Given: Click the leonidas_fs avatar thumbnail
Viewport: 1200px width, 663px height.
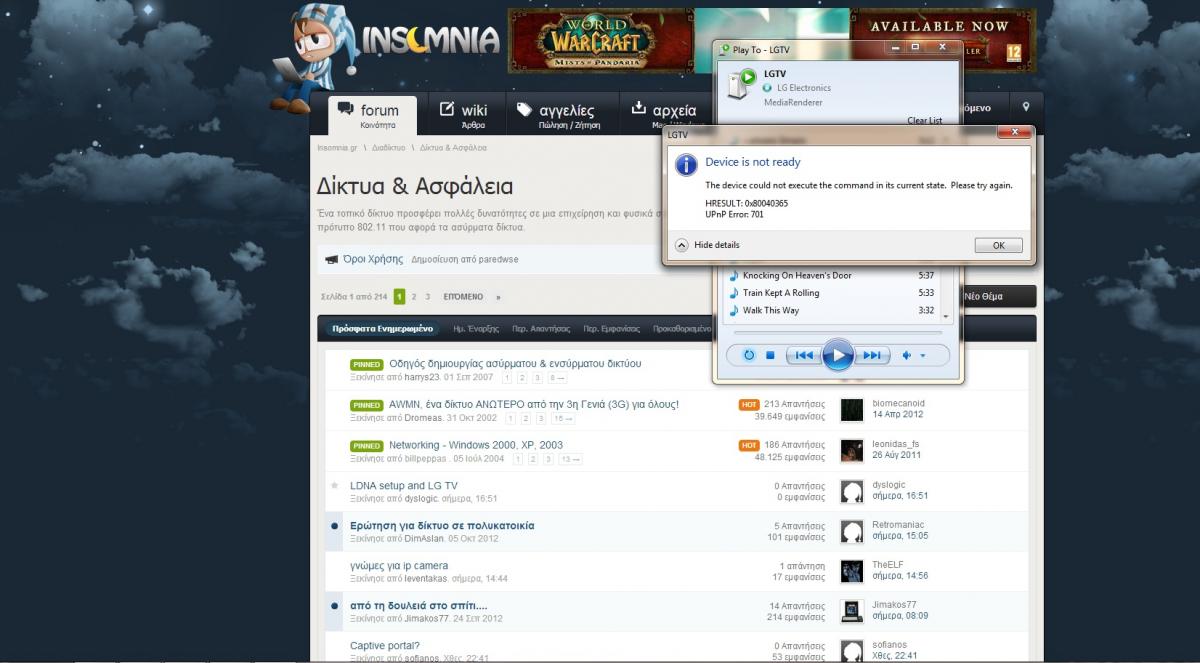Looking at the screenshot, I should pyautogui.click(x=851, y=451).
